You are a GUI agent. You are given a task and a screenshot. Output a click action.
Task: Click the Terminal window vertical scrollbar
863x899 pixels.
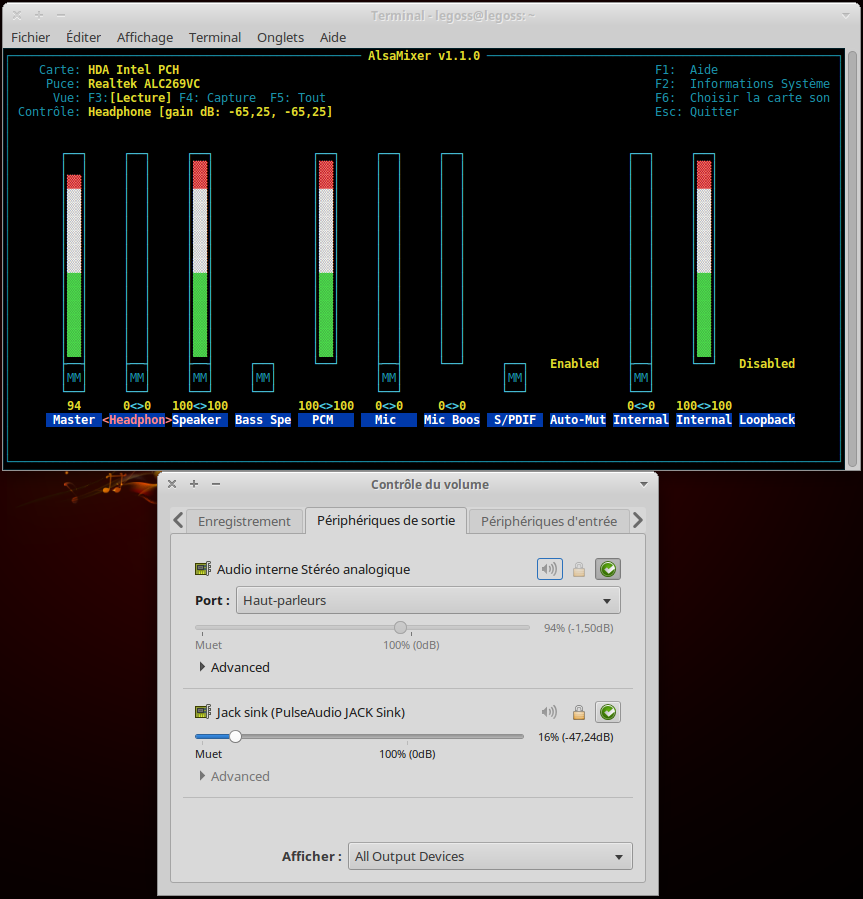point(852,258)
